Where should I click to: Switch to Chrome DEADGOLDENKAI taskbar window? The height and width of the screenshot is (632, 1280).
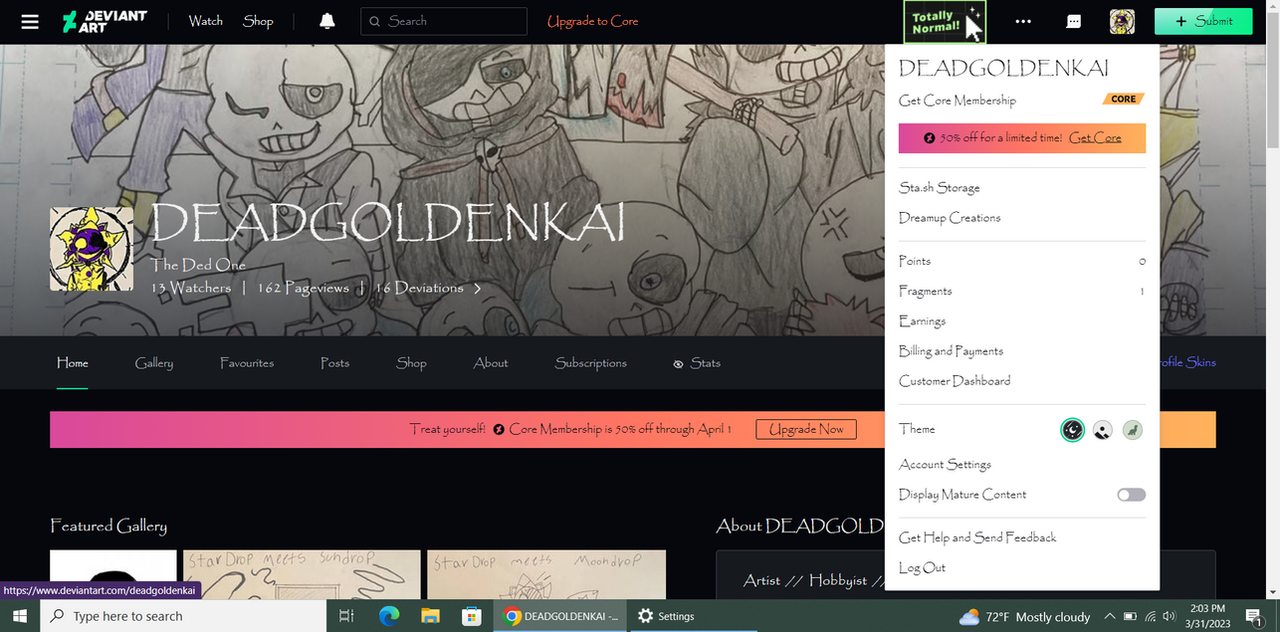(x=561, y=616)
